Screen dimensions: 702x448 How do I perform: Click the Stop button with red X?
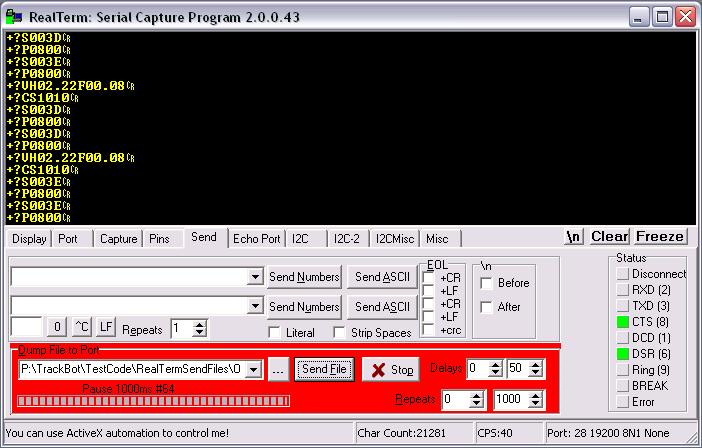point(390,370)
